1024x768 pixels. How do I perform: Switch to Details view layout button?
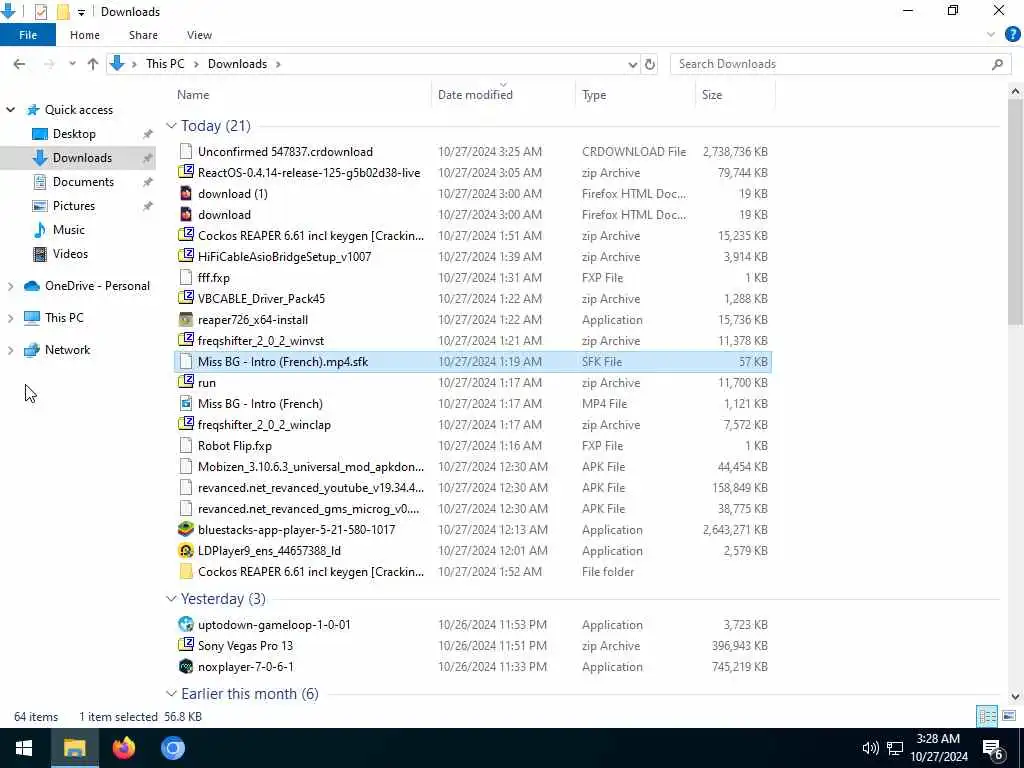987,716
